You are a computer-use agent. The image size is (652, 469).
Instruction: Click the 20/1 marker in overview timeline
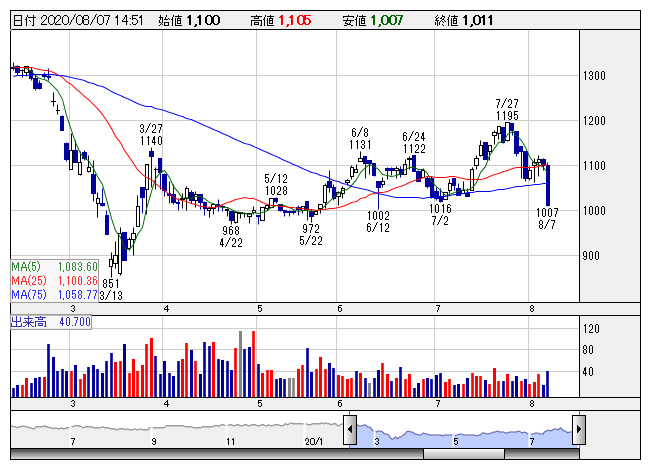tap(314, 442)
